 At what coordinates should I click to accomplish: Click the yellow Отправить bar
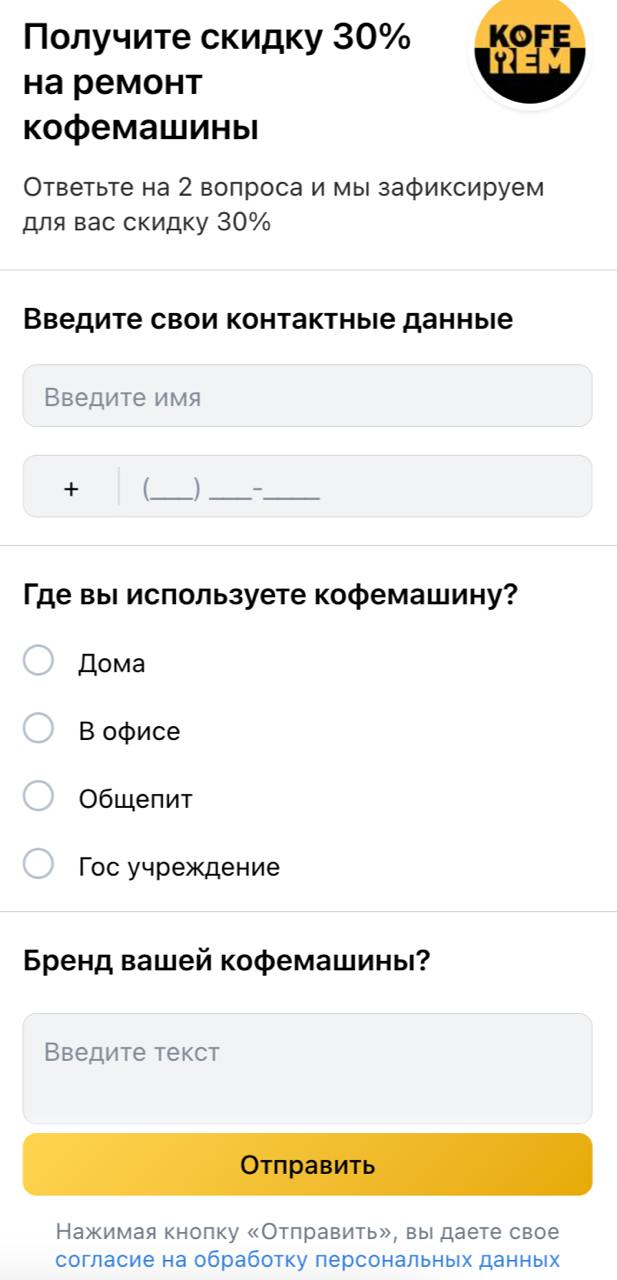coord(308,1164)
